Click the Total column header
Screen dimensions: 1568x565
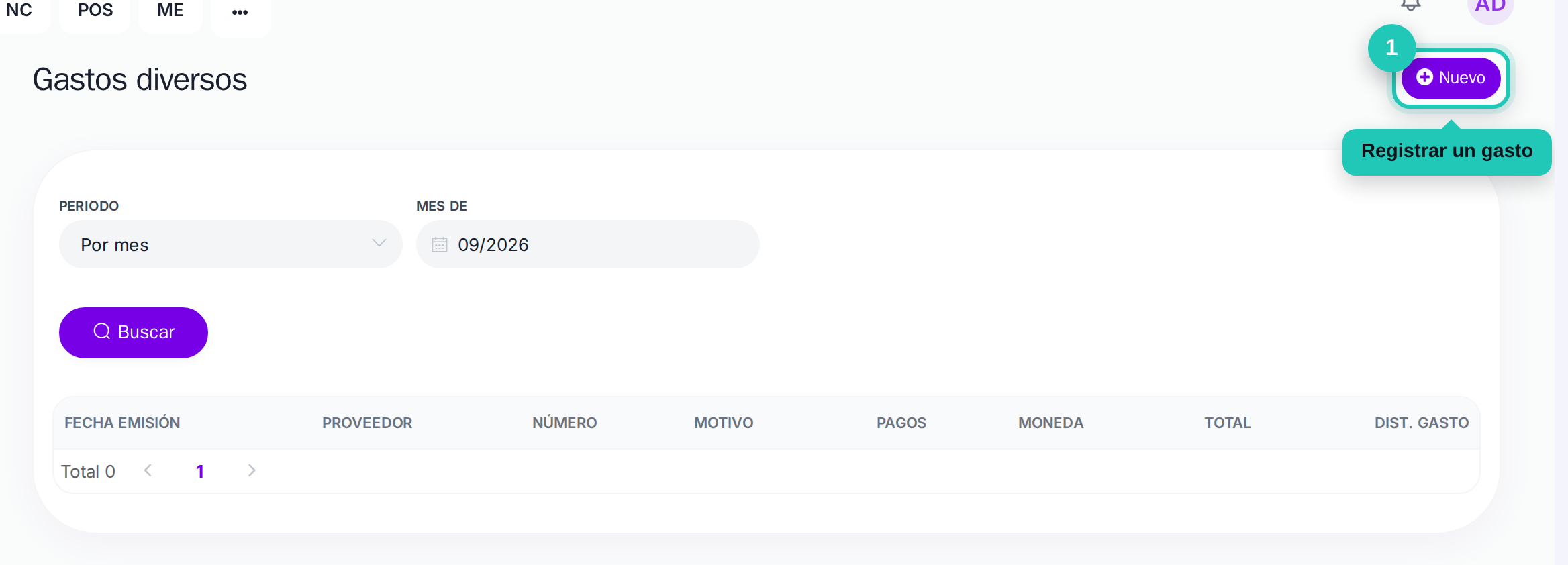[1228, 423]
